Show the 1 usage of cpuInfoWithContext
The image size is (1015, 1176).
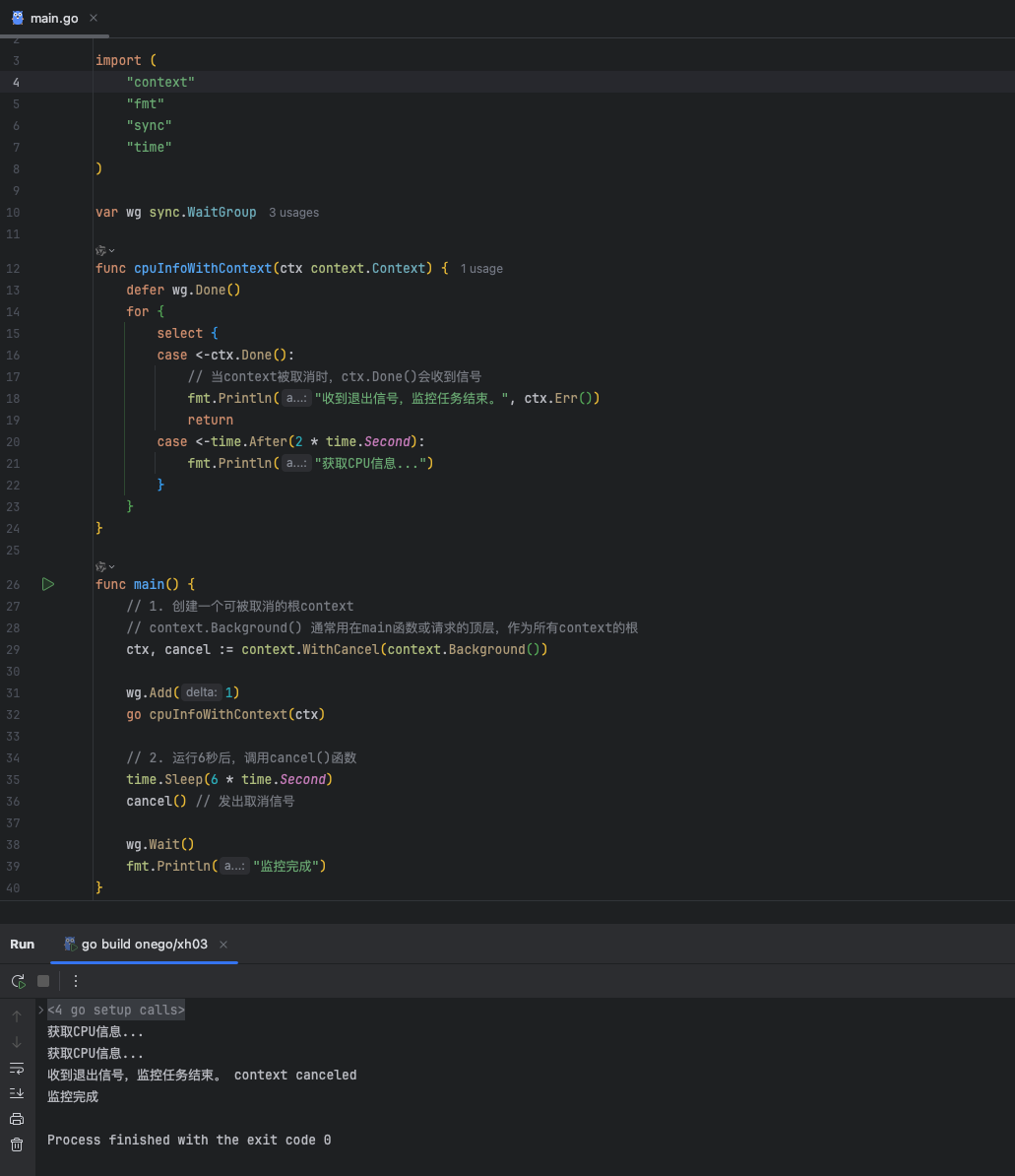[x=481, y=269]
